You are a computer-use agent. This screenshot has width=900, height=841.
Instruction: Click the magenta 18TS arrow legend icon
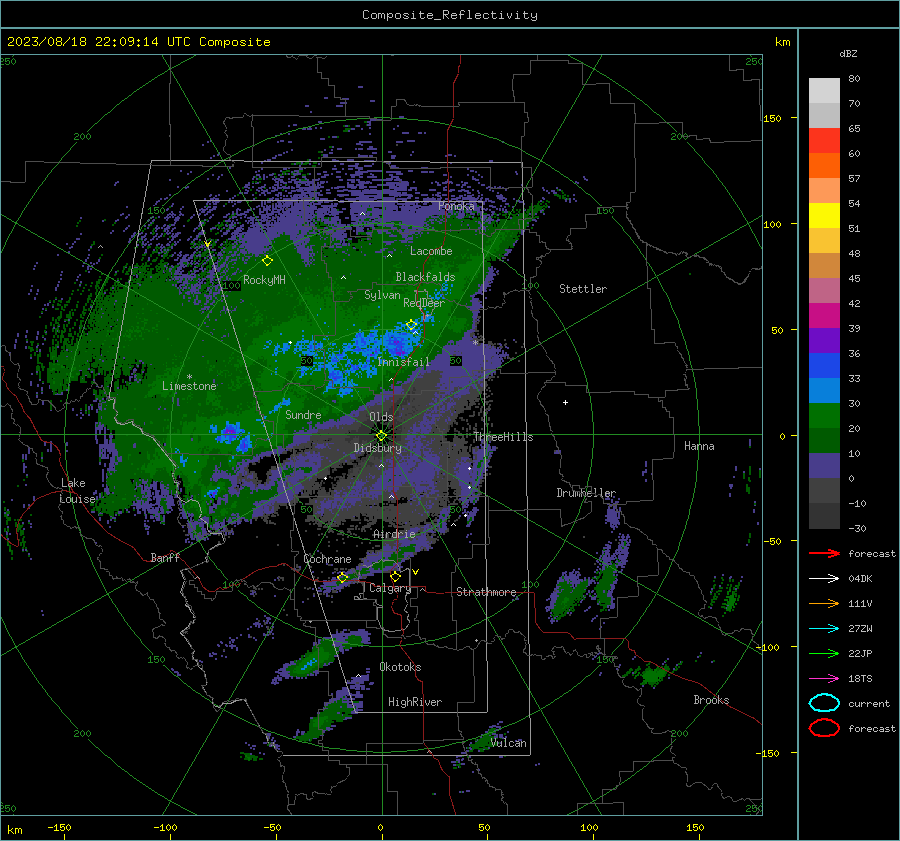[824, 679]
